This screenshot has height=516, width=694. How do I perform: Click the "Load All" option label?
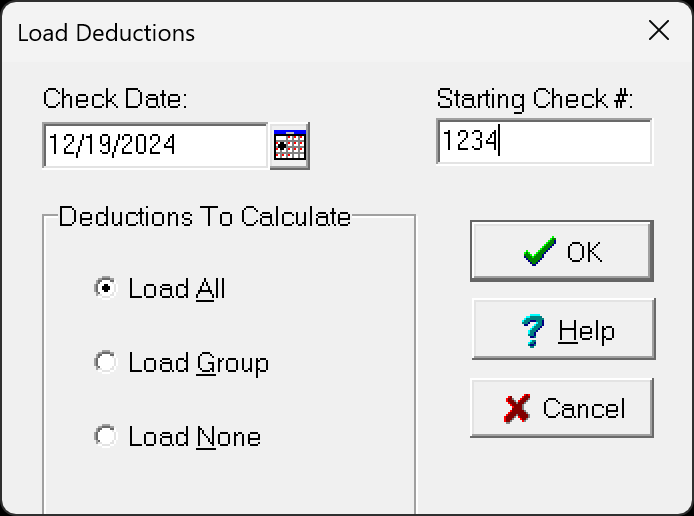[x=177, y=289]
